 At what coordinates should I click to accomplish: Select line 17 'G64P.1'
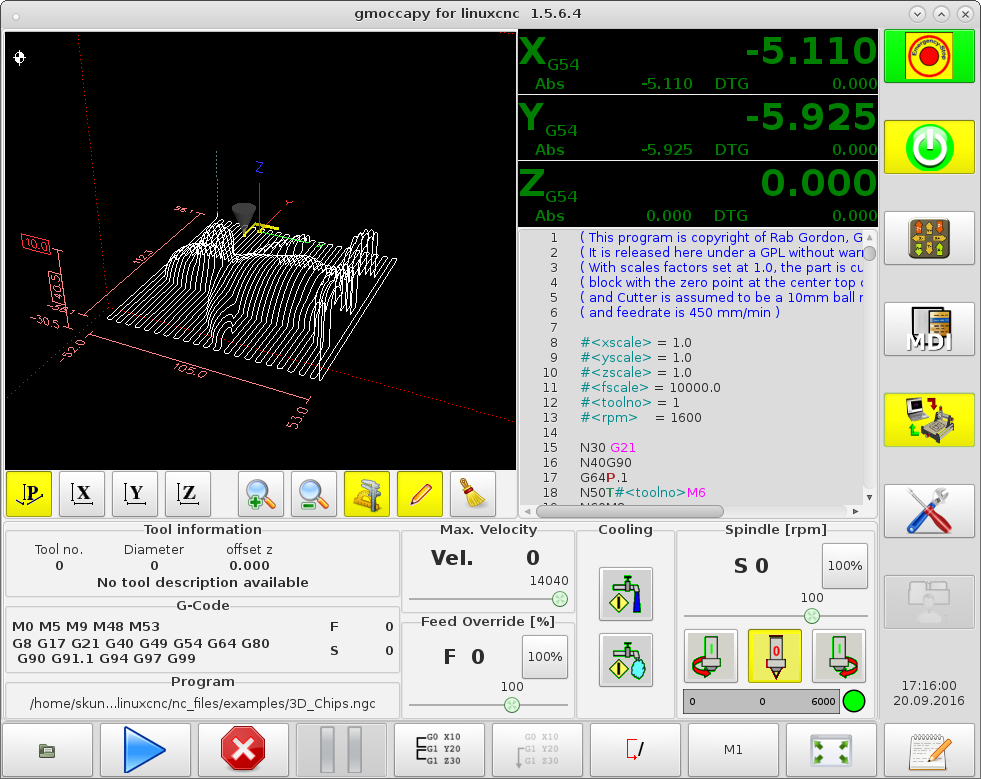click(x=604, y=477)
